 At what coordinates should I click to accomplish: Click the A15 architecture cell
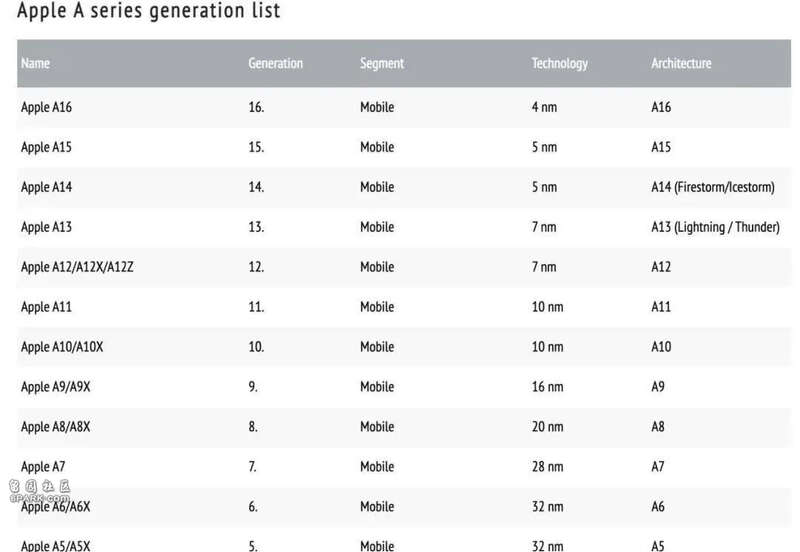point(661,147)
